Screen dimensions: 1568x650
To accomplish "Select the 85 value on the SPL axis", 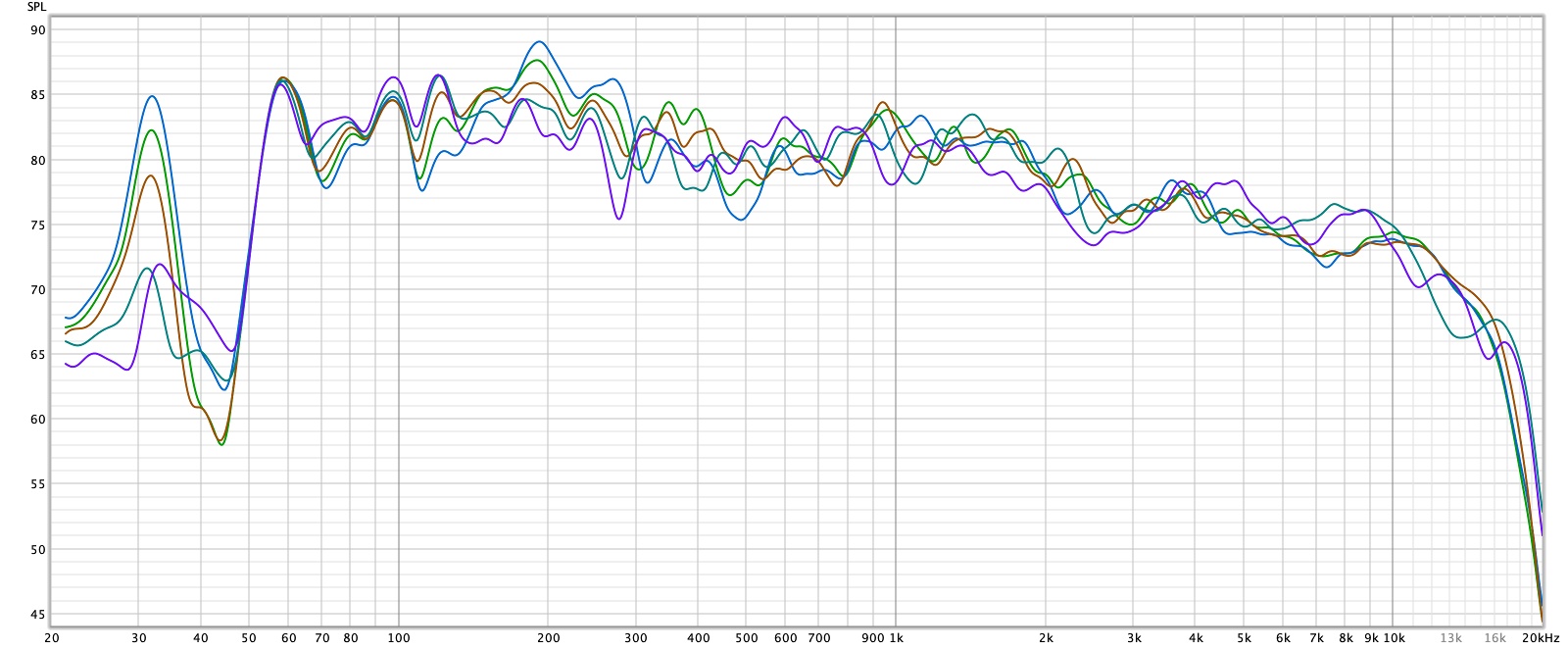I will coord(38,95).
